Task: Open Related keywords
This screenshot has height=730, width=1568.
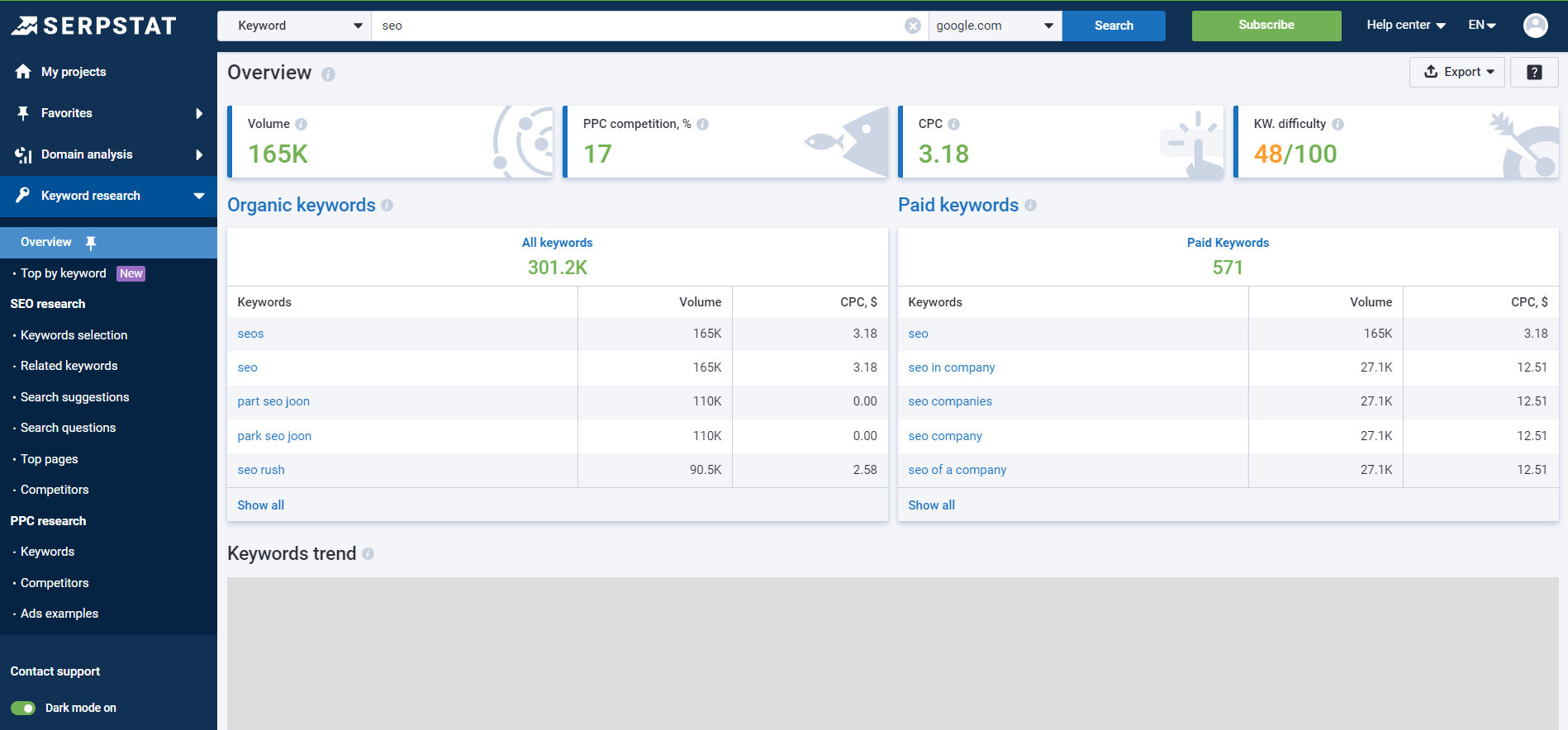Action: 69,366
